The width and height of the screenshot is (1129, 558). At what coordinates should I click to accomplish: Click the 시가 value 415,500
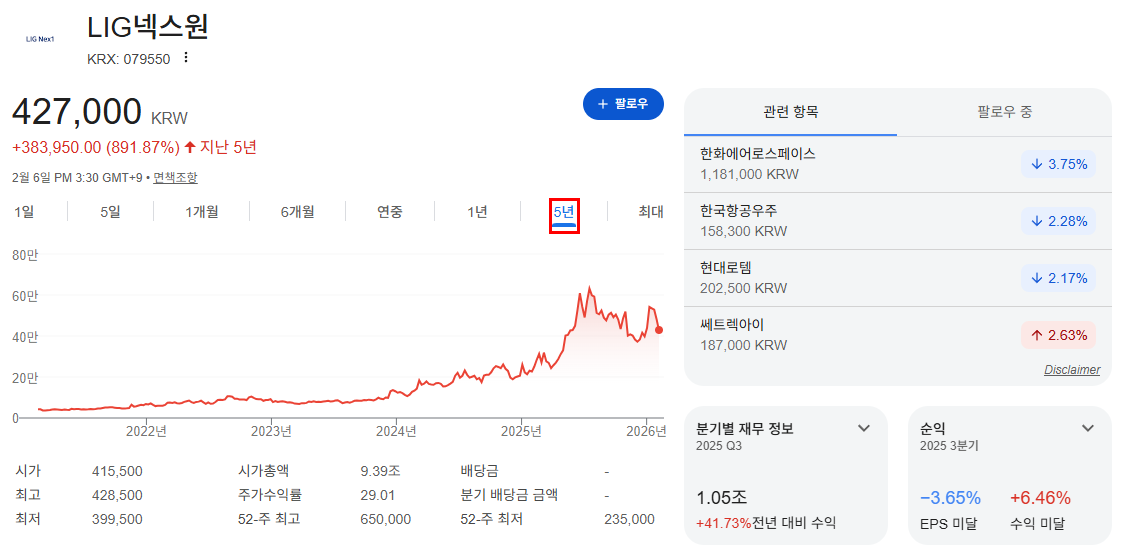(x=117, y=472)
